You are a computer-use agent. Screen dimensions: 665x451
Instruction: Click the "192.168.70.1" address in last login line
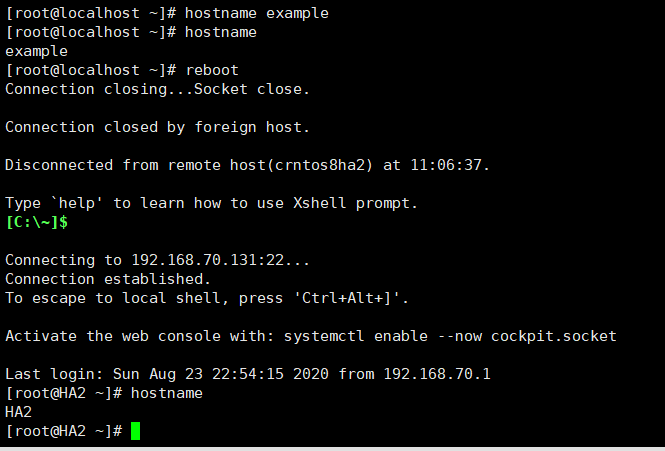tap(437, 374)
